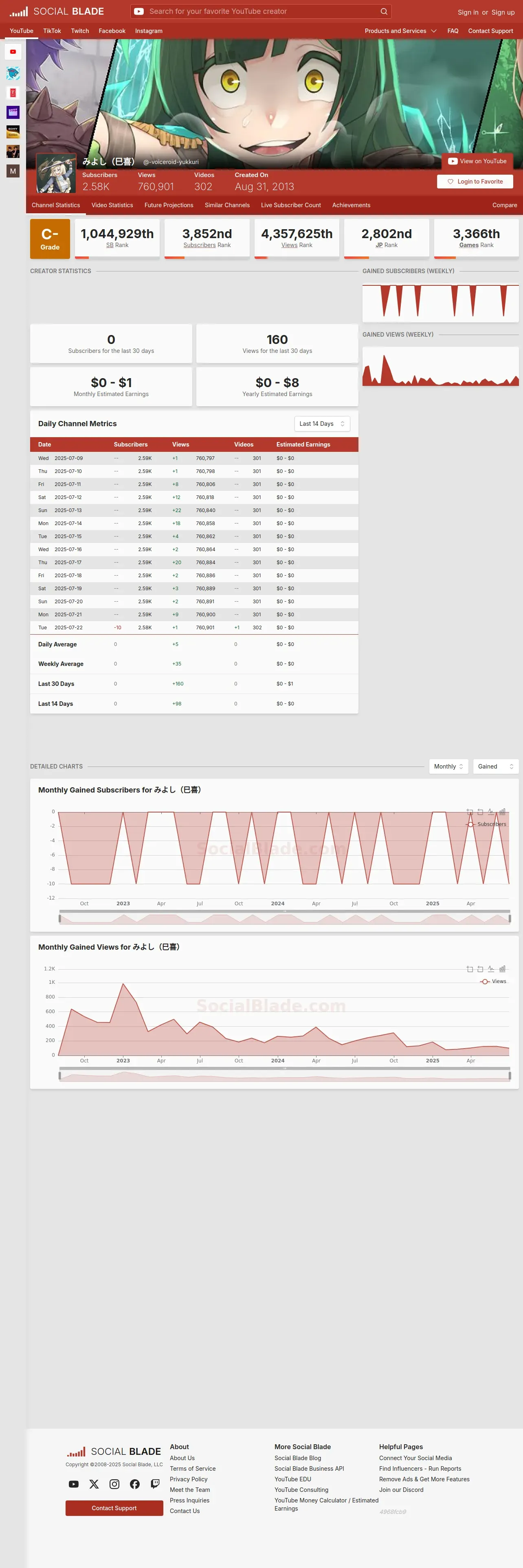Toggle the Views legend series on chart

coord(493,981)
